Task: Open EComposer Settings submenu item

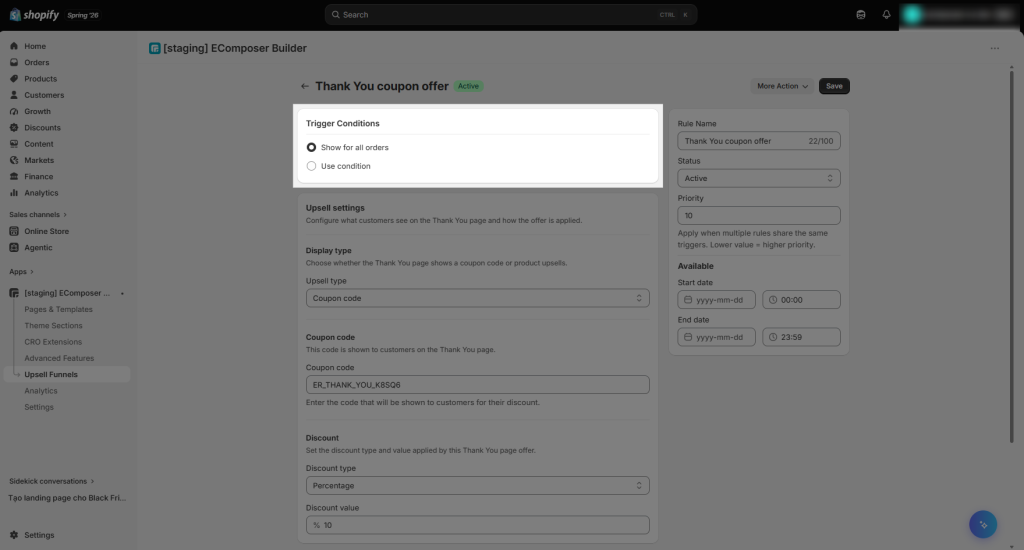Action: tap(39, 408)
